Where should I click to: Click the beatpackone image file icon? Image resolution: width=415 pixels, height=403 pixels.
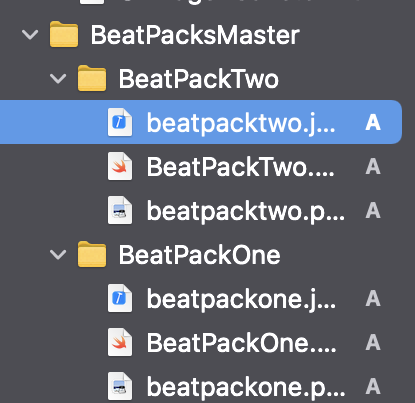(x=120, y=386)
